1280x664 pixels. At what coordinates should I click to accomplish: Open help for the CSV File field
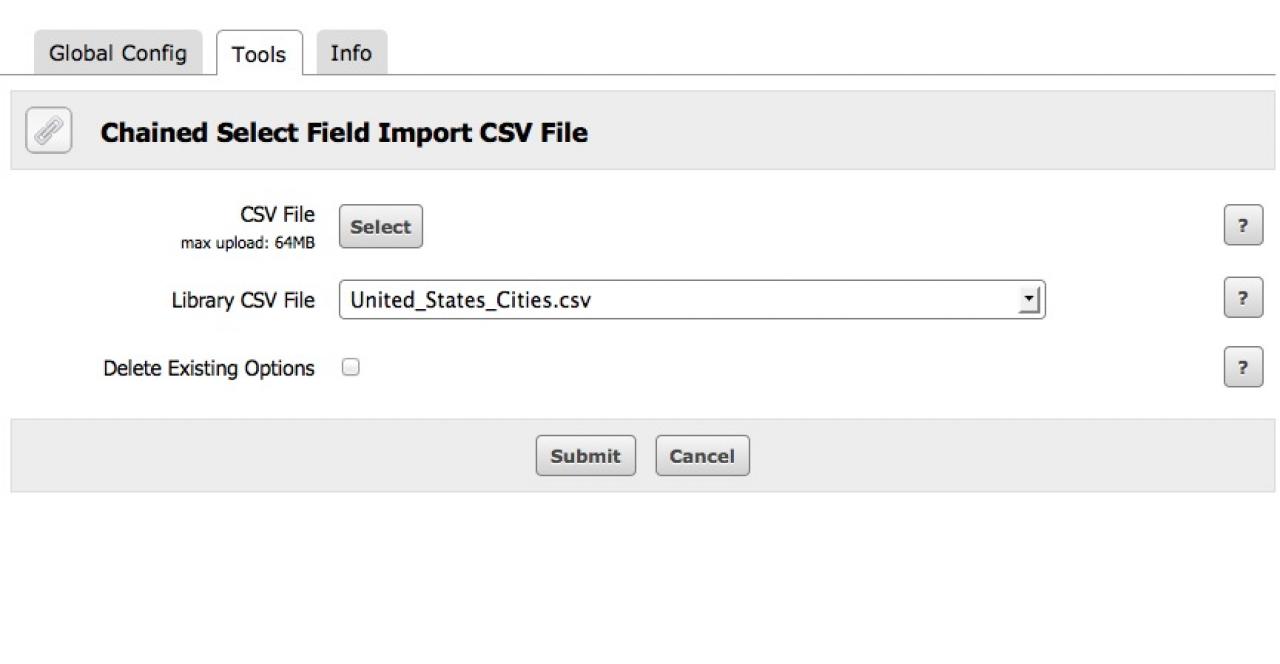[1243, 226]
